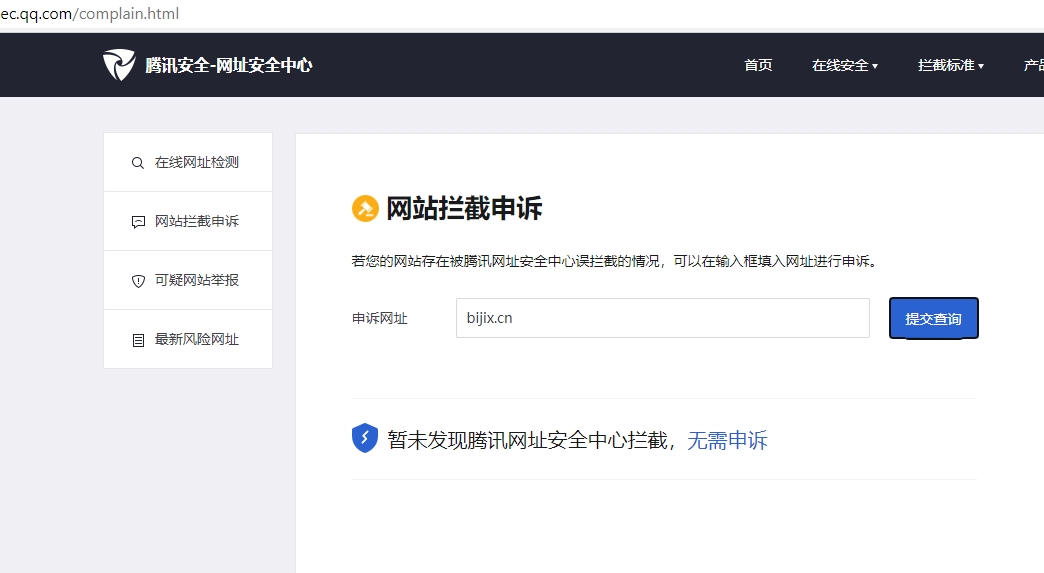
Task: Open the 在线网址检测 sidebar item
Action: point(188,162)
